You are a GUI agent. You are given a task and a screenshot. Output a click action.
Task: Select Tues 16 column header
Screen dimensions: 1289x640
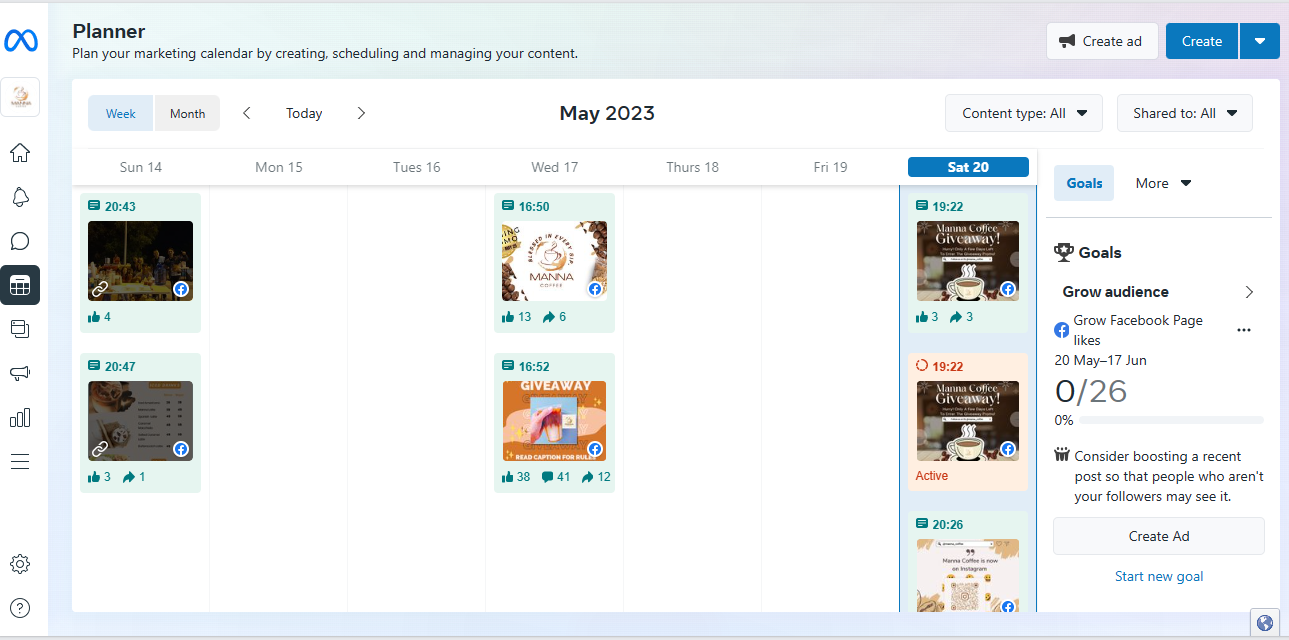(x=417, y=167)
